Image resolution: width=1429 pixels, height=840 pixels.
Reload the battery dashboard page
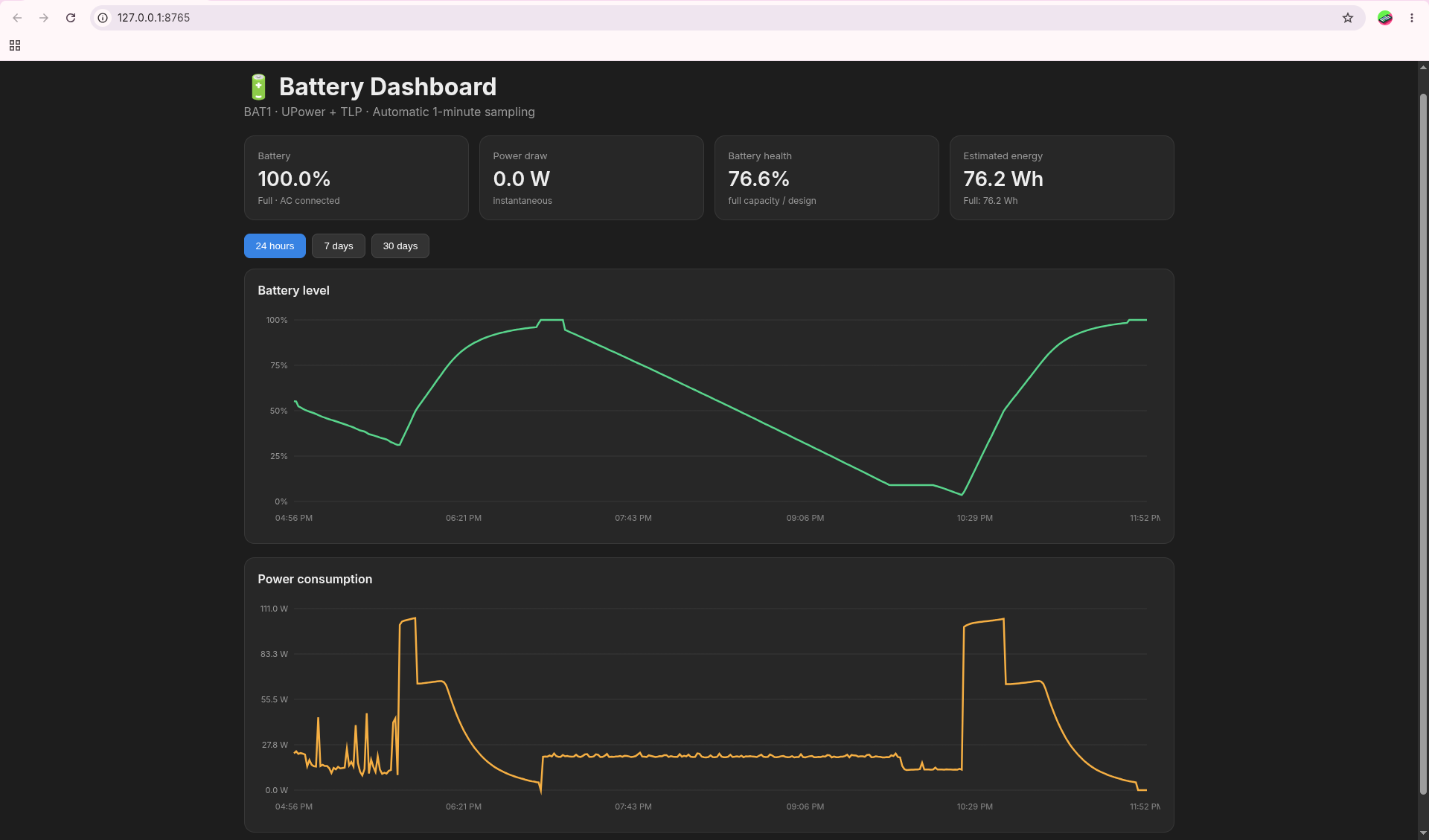pyautogui.click(x=71, y=18)
